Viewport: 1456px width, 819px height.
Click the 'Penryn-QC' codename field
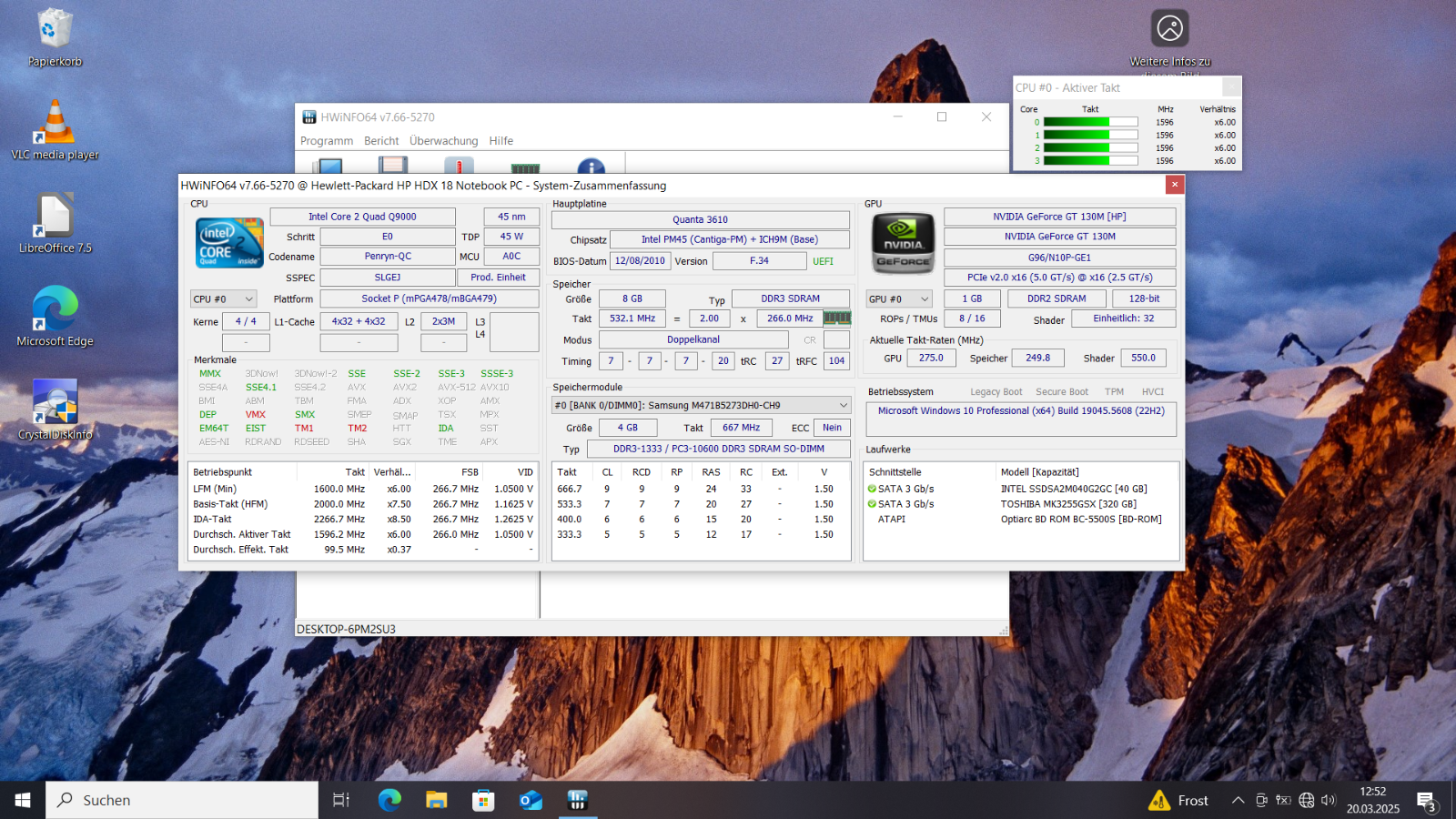click(388, 257)
